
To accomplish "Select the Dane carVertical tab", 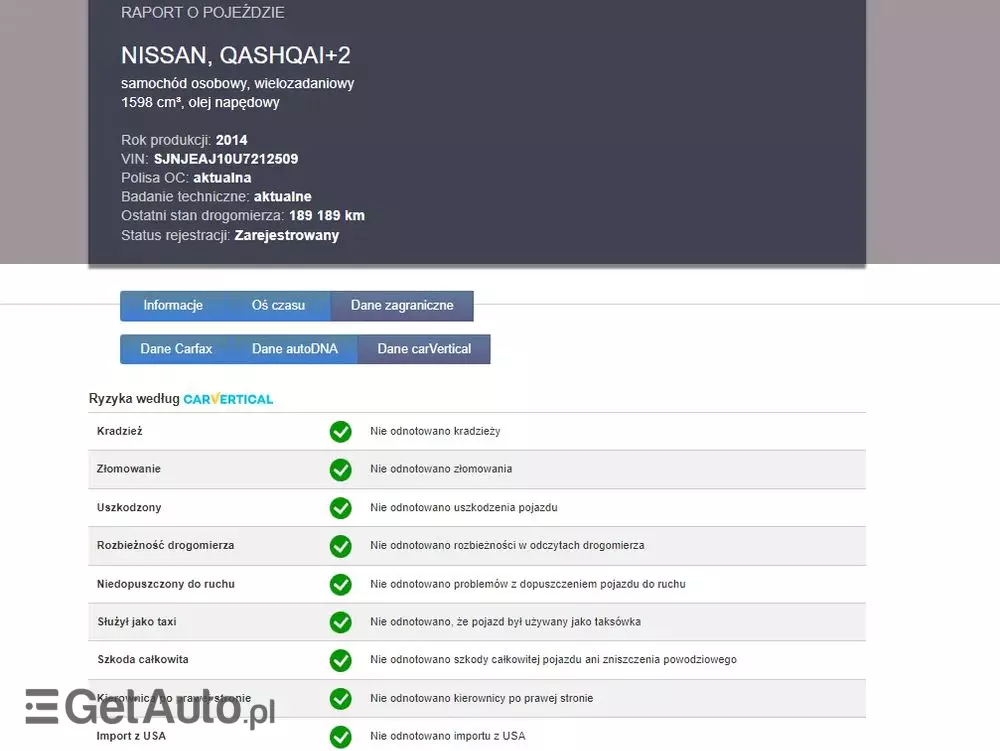I will click(422, 349).
